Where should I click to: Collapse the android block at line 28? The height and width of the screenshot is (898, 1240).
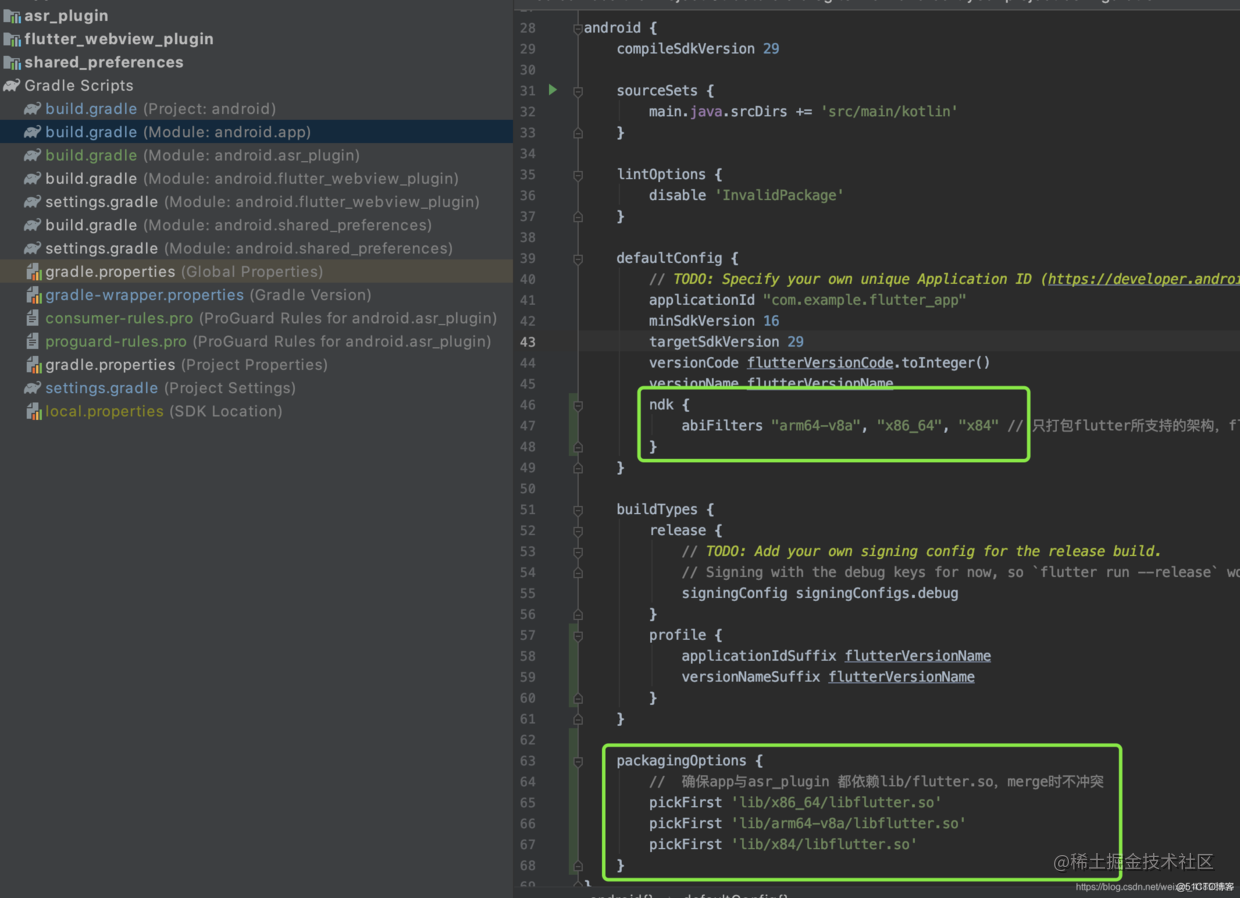[x=577, y=28]
